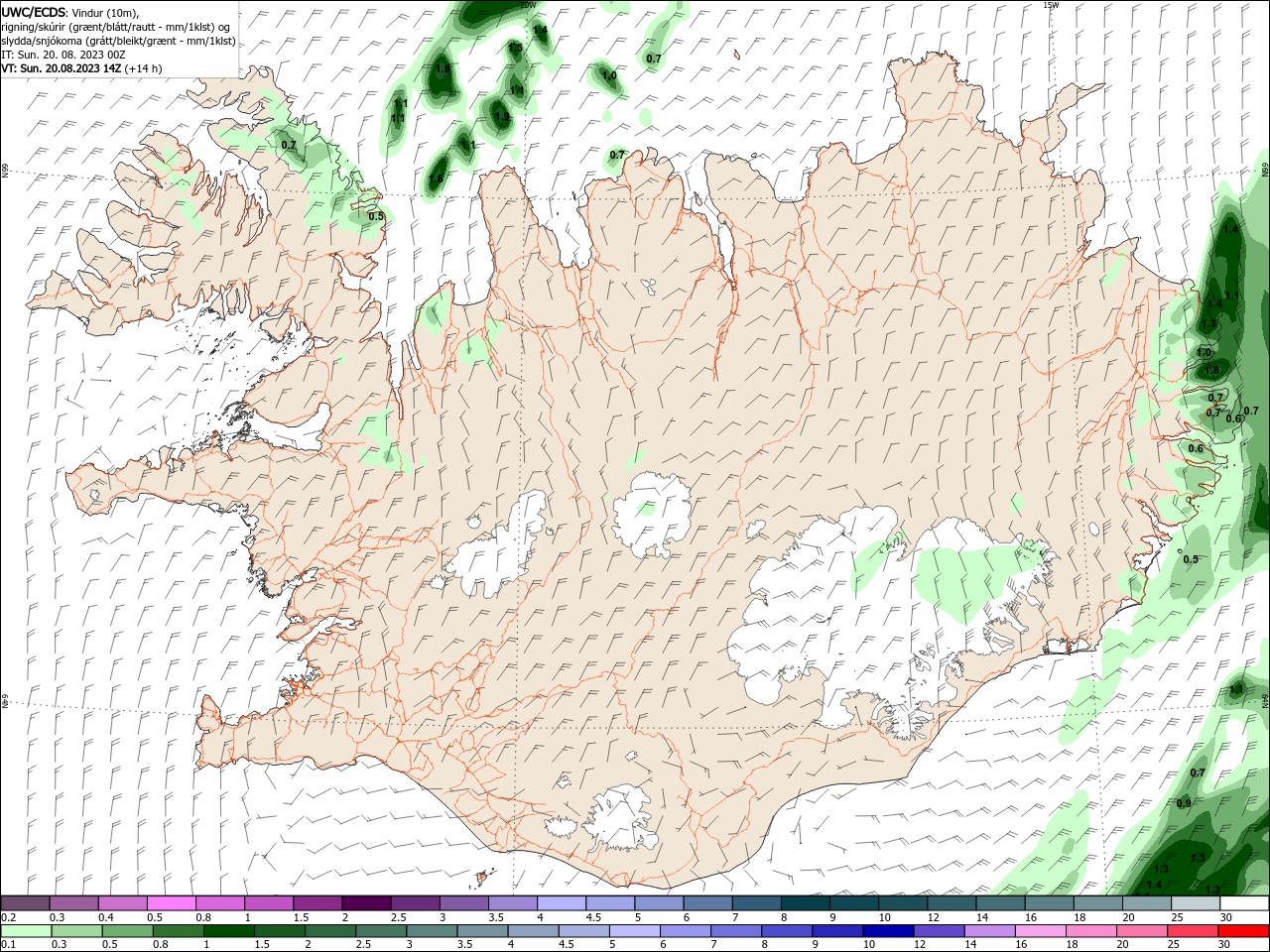The height and width of the screenshot is (952, 1270).
Task: Click the 'rigning/skúrir' legend description line
Action: tap(114, 27)
